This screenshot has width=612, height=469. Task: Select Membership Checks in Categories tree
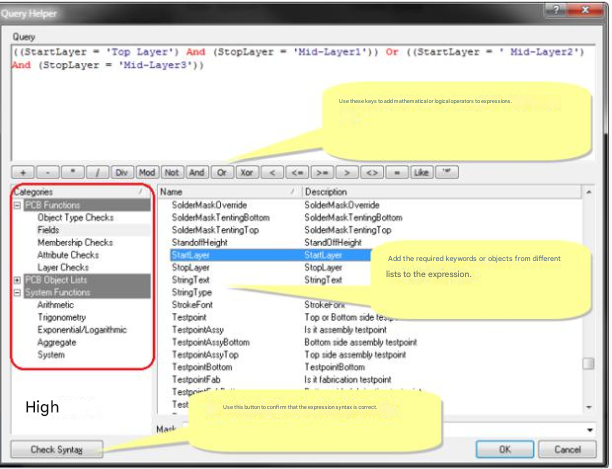[75, 242]
